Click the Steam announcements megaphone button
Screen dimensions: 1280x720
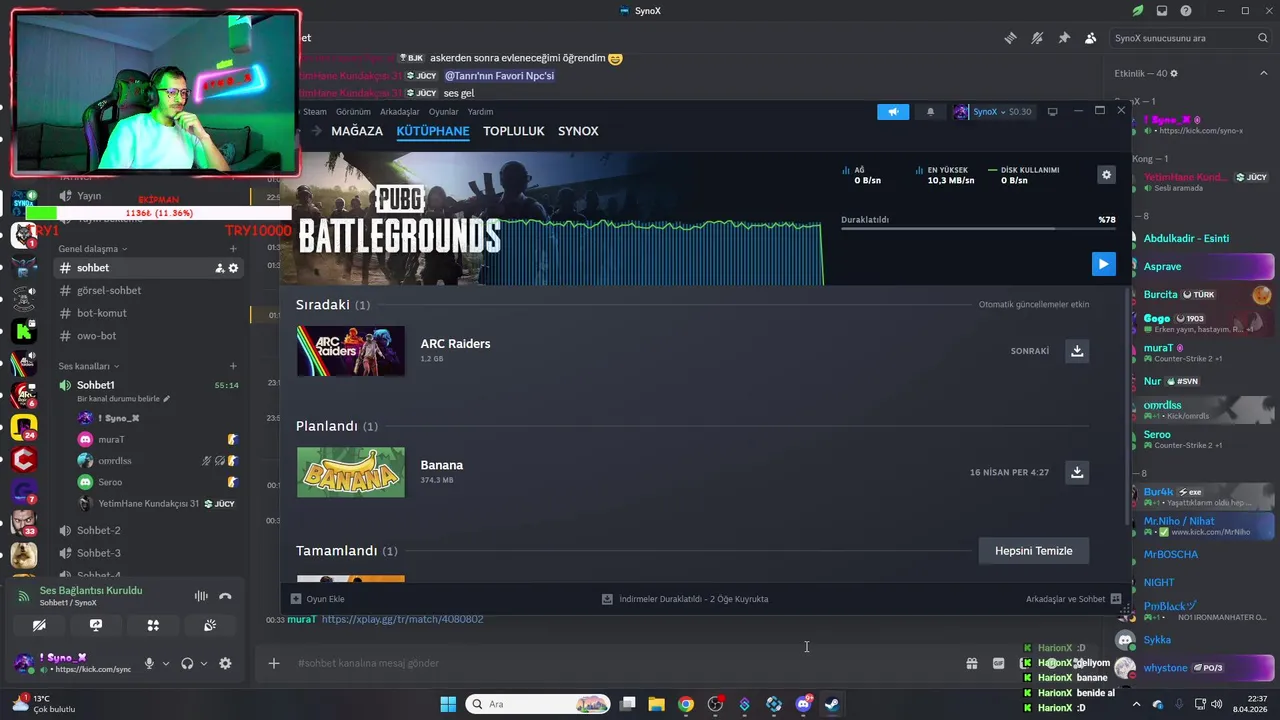click(893, 112)
